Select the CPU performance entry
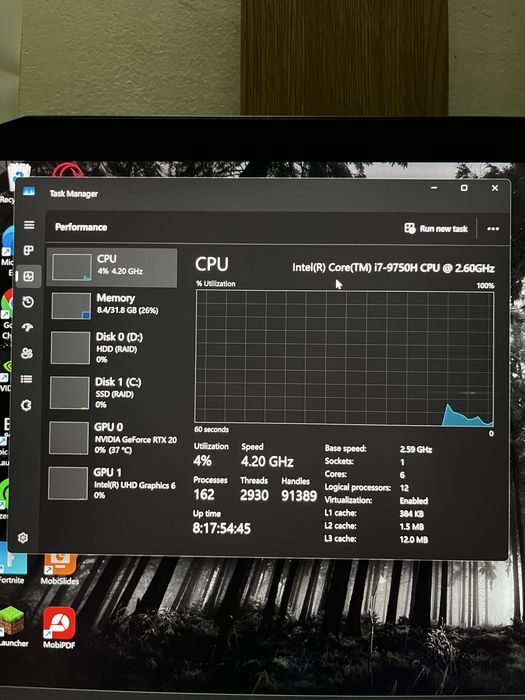 [x=112, y=267]
